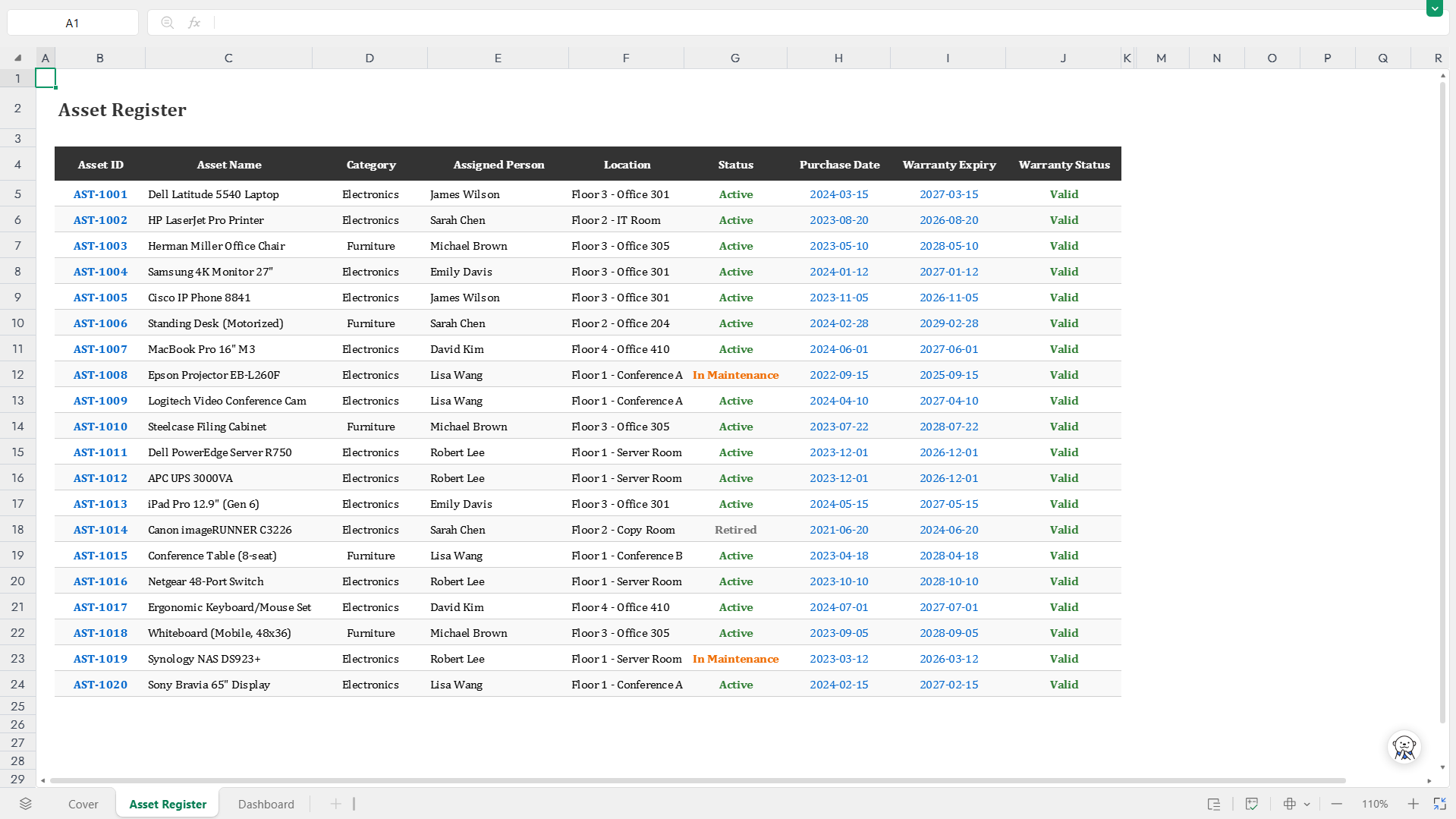1456x819 pixels.
Task: Select column J header
Action: click(x=1063, y=58)
